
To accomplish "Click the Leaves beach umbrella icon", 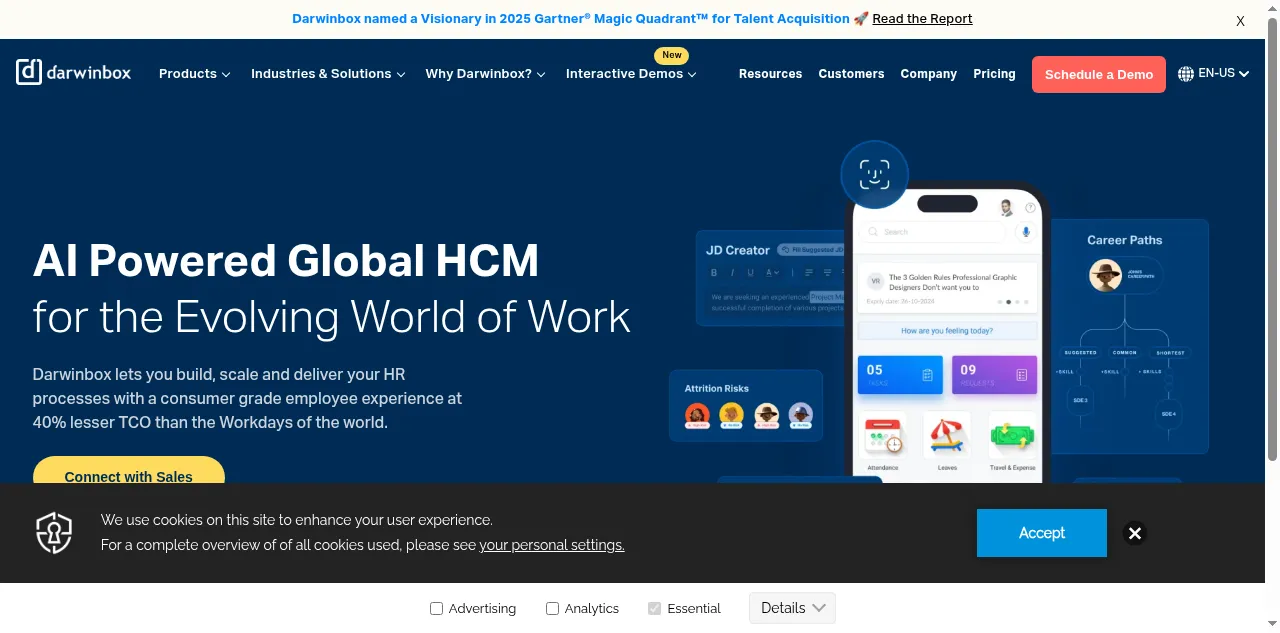I will pyautogui.click(x=947, y=436).
